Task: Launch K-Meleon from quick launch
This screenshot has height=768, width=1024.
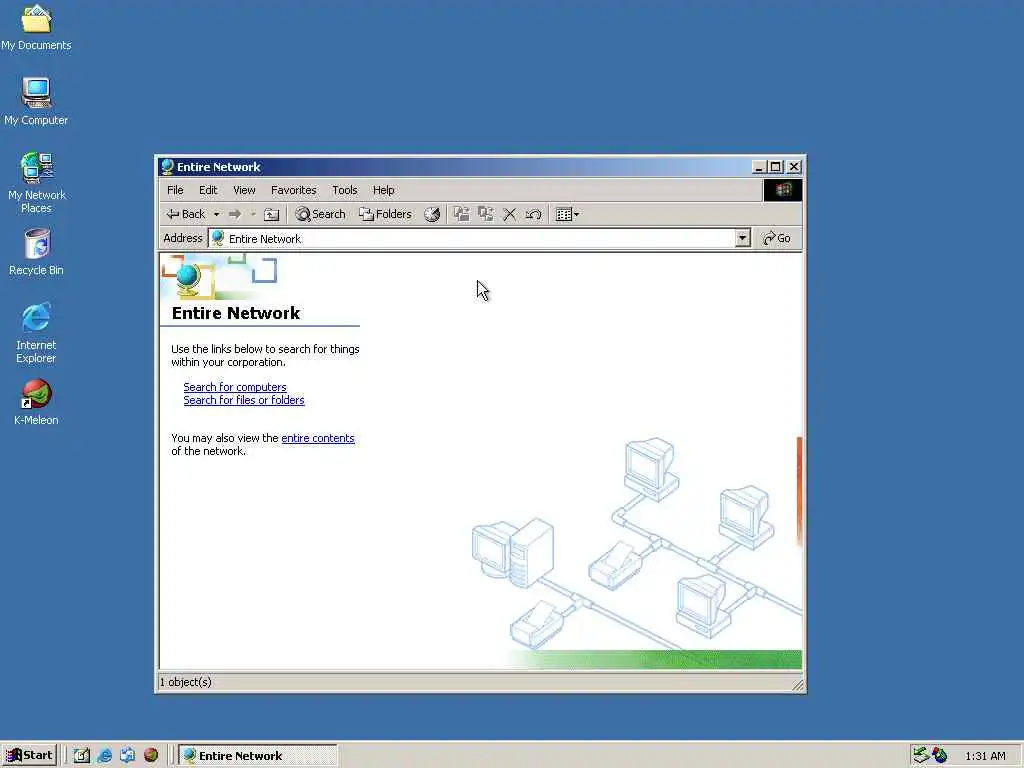Action: pyautogui.click(x=151, y=756)
